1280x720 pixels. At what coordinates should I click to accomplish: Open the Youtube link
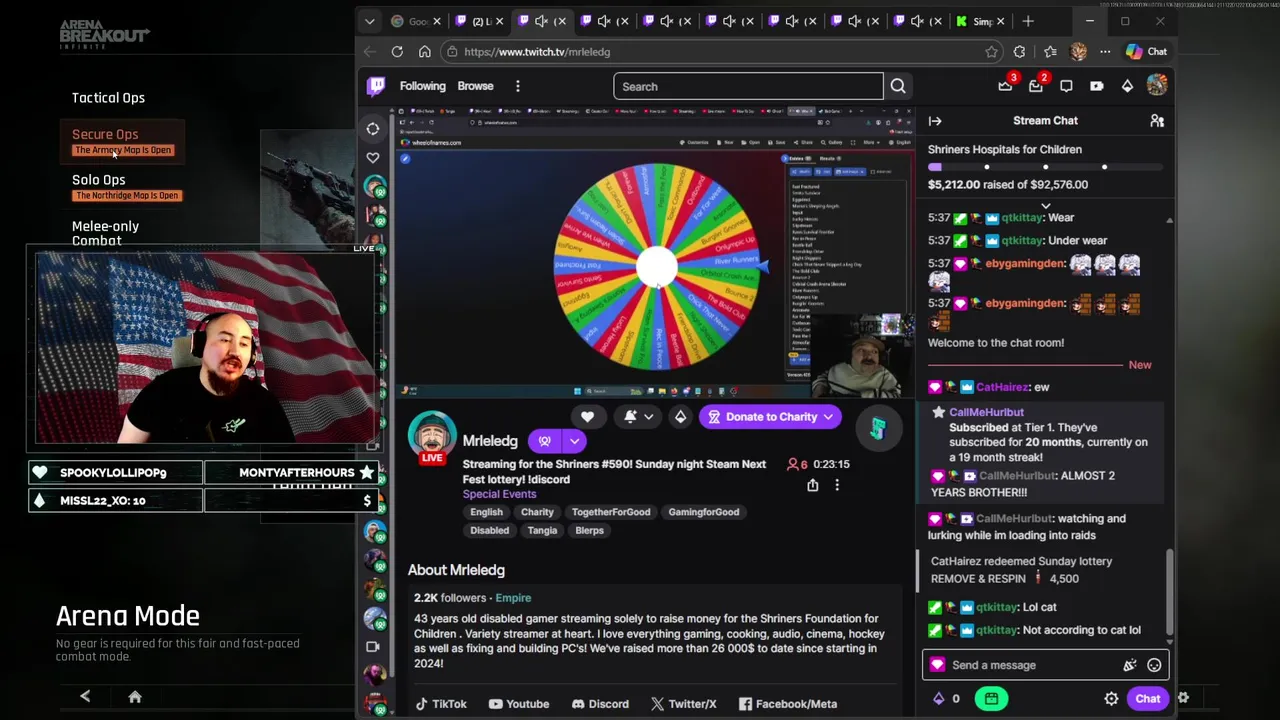coord(519,704)
